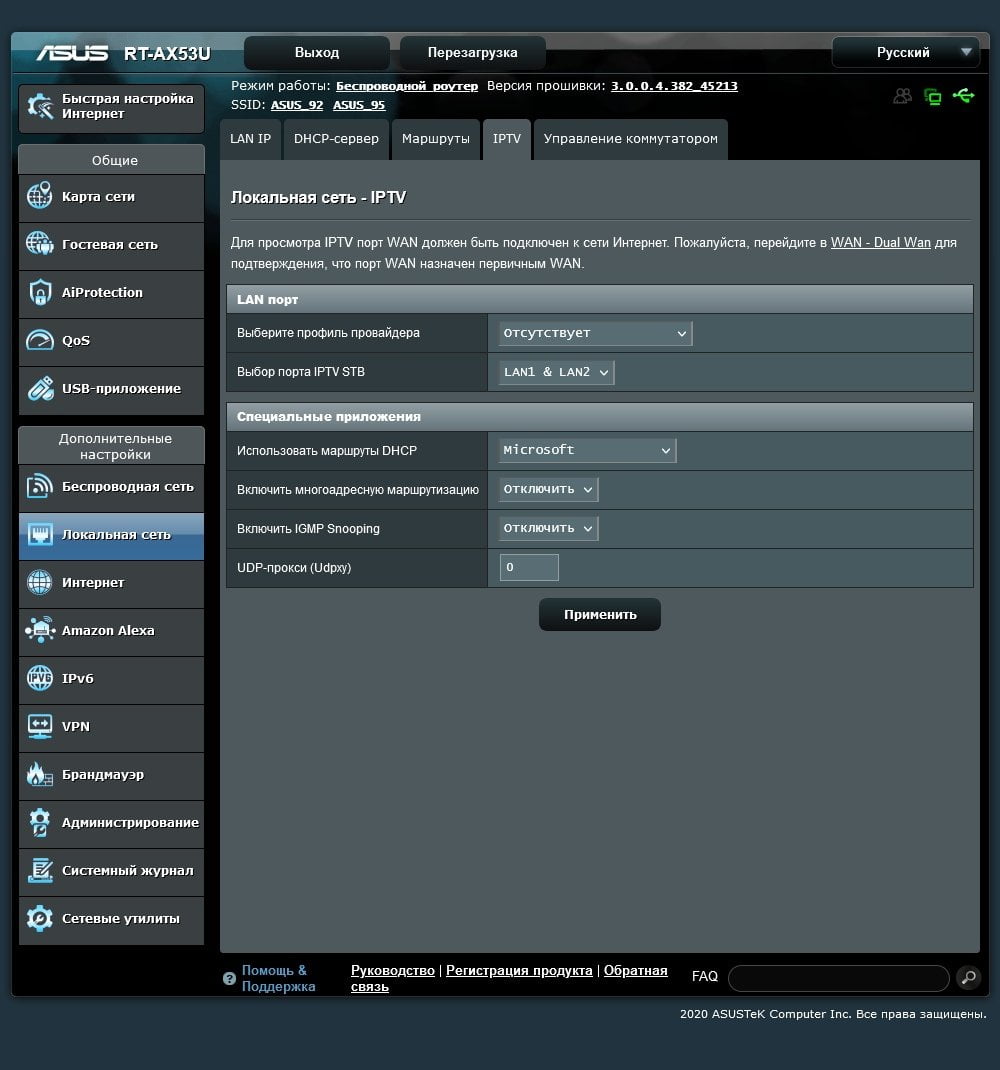Open AiProtection shield icon
The height and width of the screenshot is (1070, 1000).
coord(40,292)
